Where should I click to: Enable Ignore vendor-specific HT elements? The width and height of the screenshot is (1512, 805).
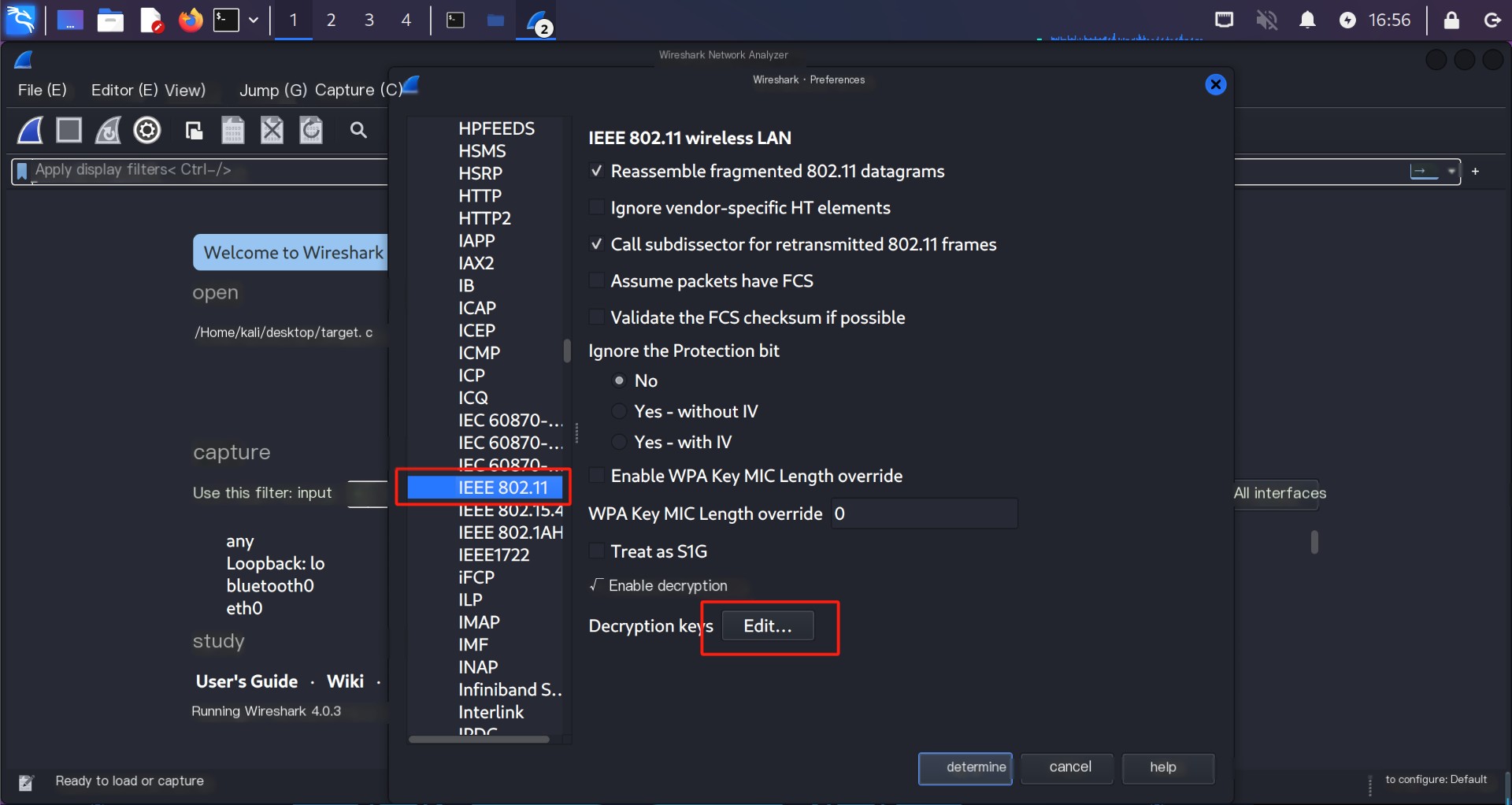(x=597, y=207)
